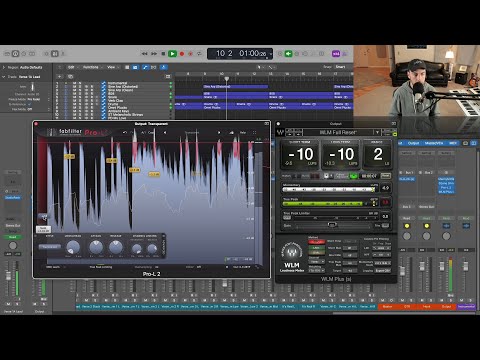Click the Attack knob in Pro-L 2
This screenshot has height=360, width=480.
point(96,247)
